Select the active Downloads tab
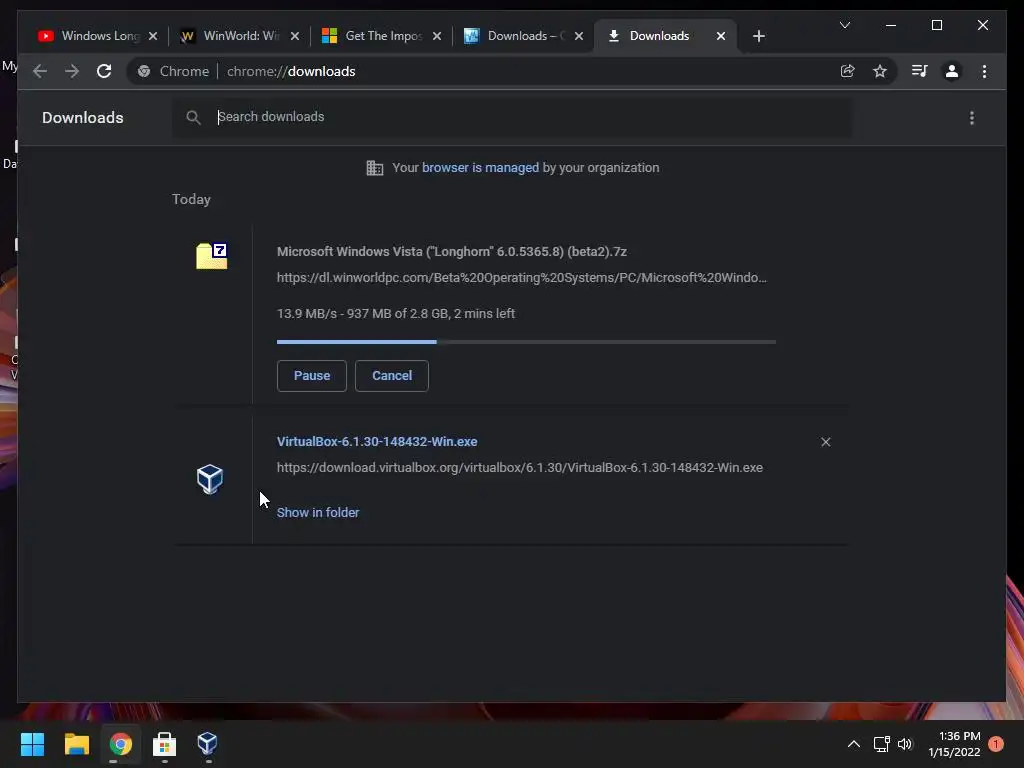Screen dimensions: 1024x768 [x=659, y=36]
